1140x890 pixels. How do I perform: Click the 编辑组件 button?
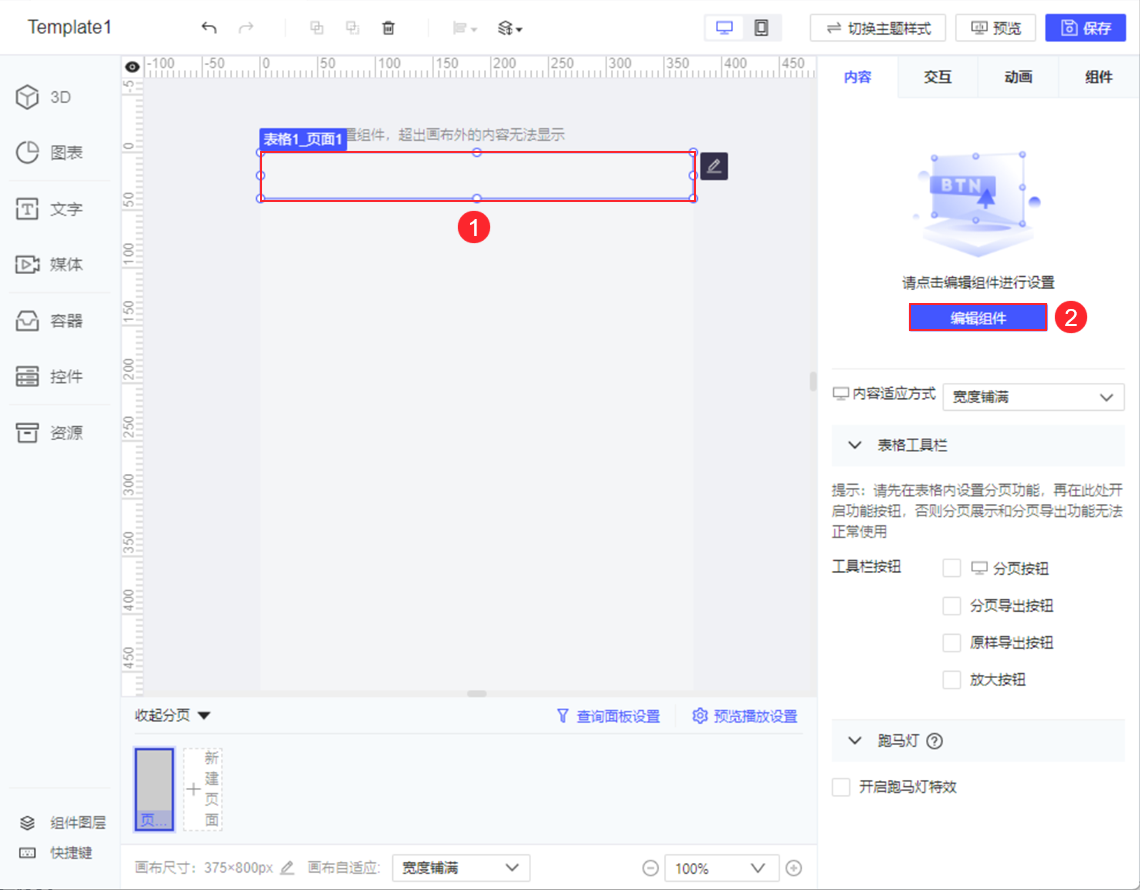click(x=977, y=316)
